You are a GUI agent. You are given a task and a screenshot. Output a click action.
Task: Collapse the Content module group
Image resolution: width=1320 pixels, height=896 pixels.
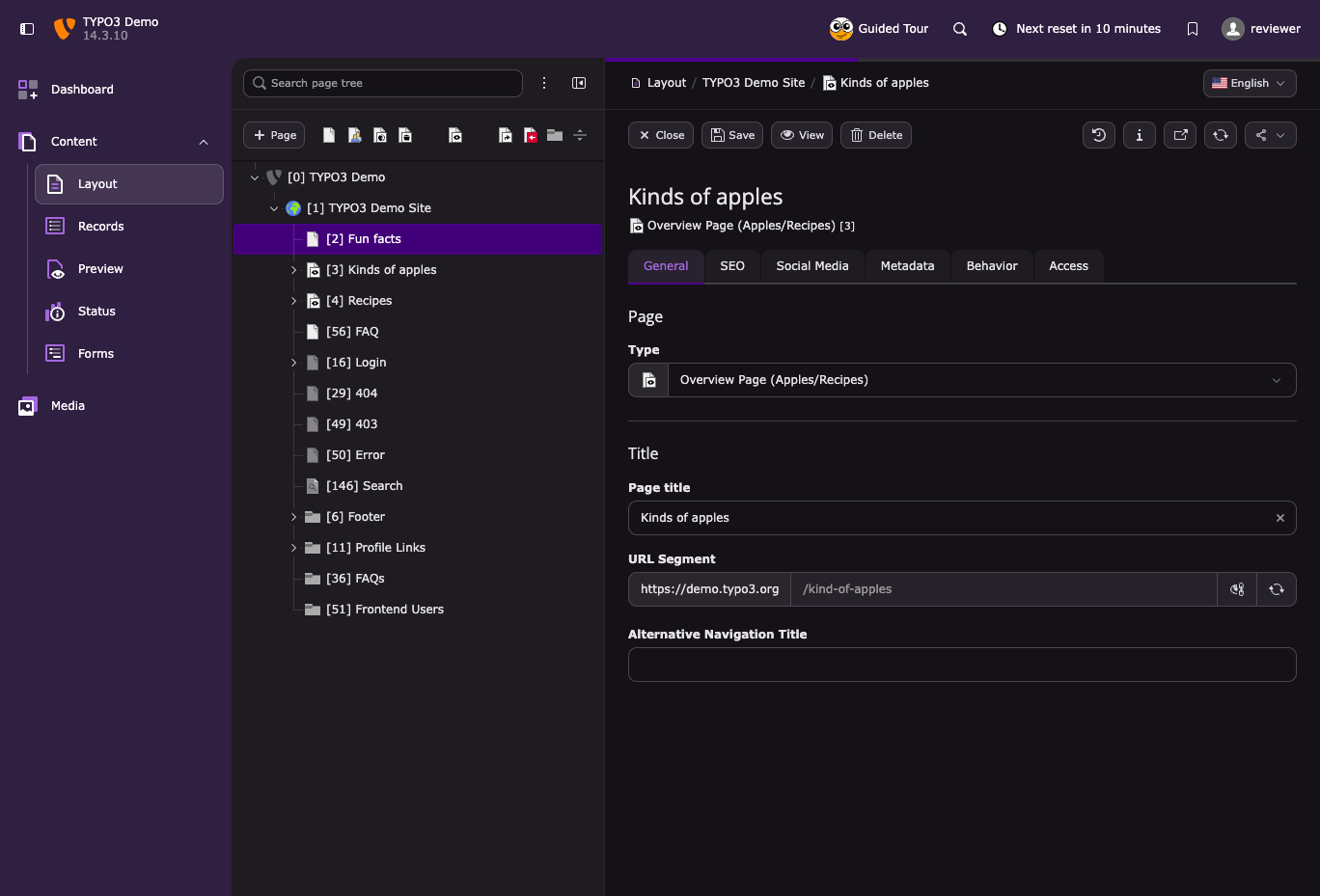coord(204,142)
